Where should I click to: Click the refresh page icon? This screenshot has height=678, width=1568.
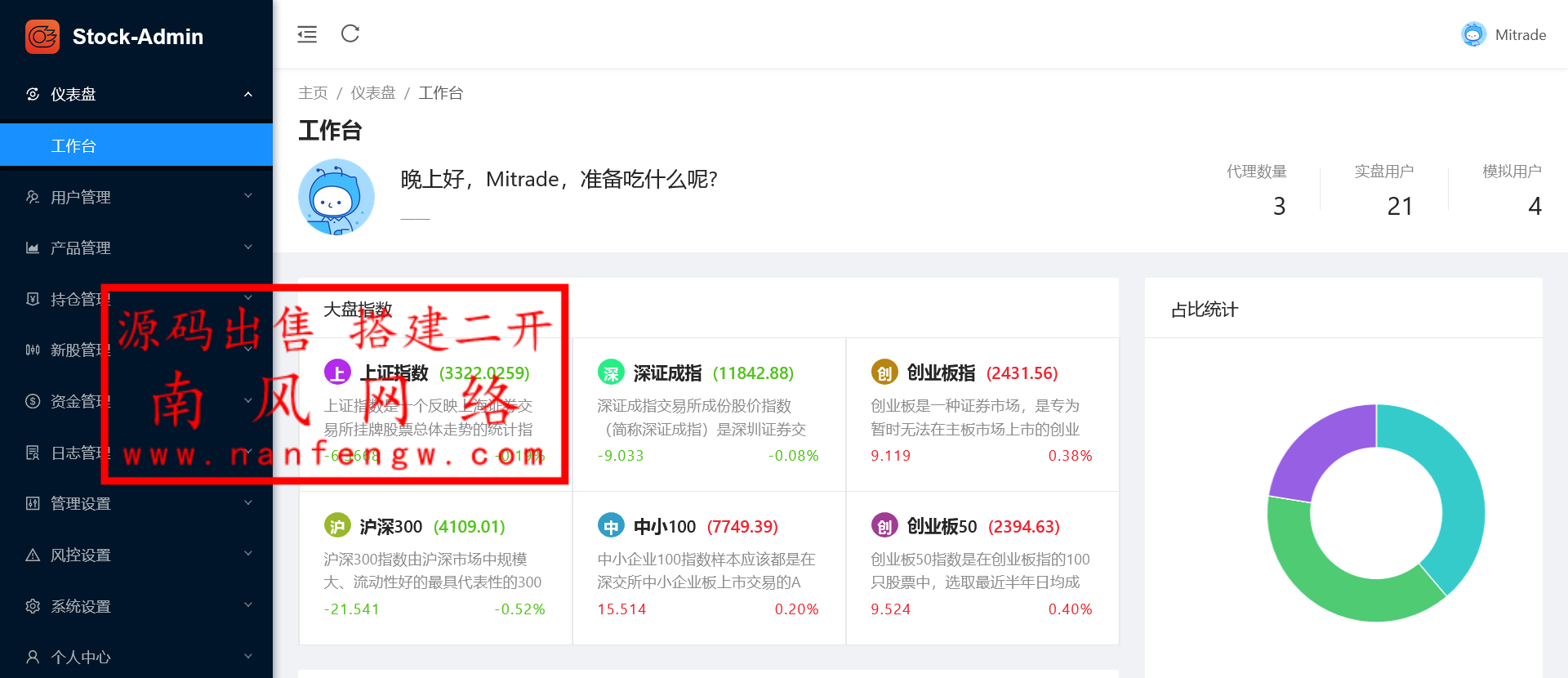pyautogui.click(x=350, y=33)
